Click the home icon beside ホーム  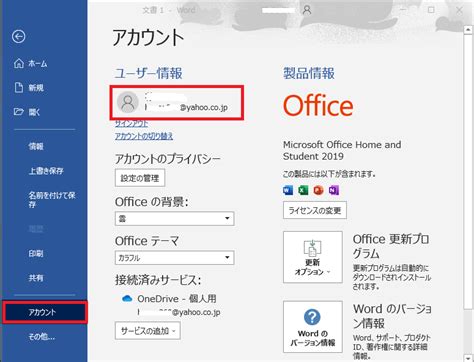19,63
